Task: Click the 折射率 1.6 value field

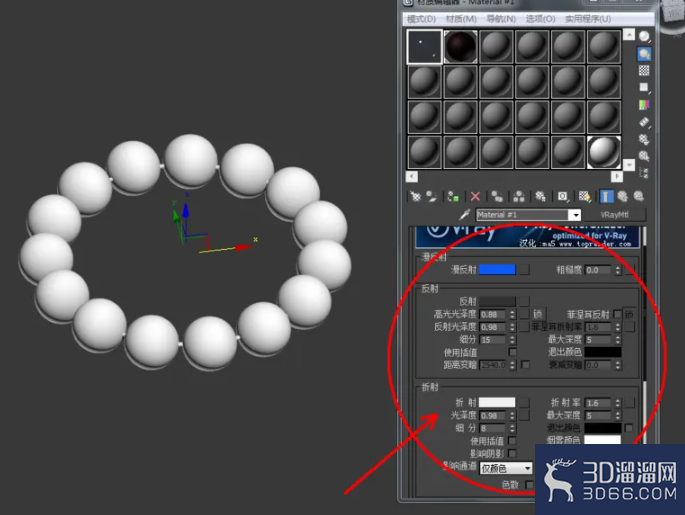Action: [598, 403]
